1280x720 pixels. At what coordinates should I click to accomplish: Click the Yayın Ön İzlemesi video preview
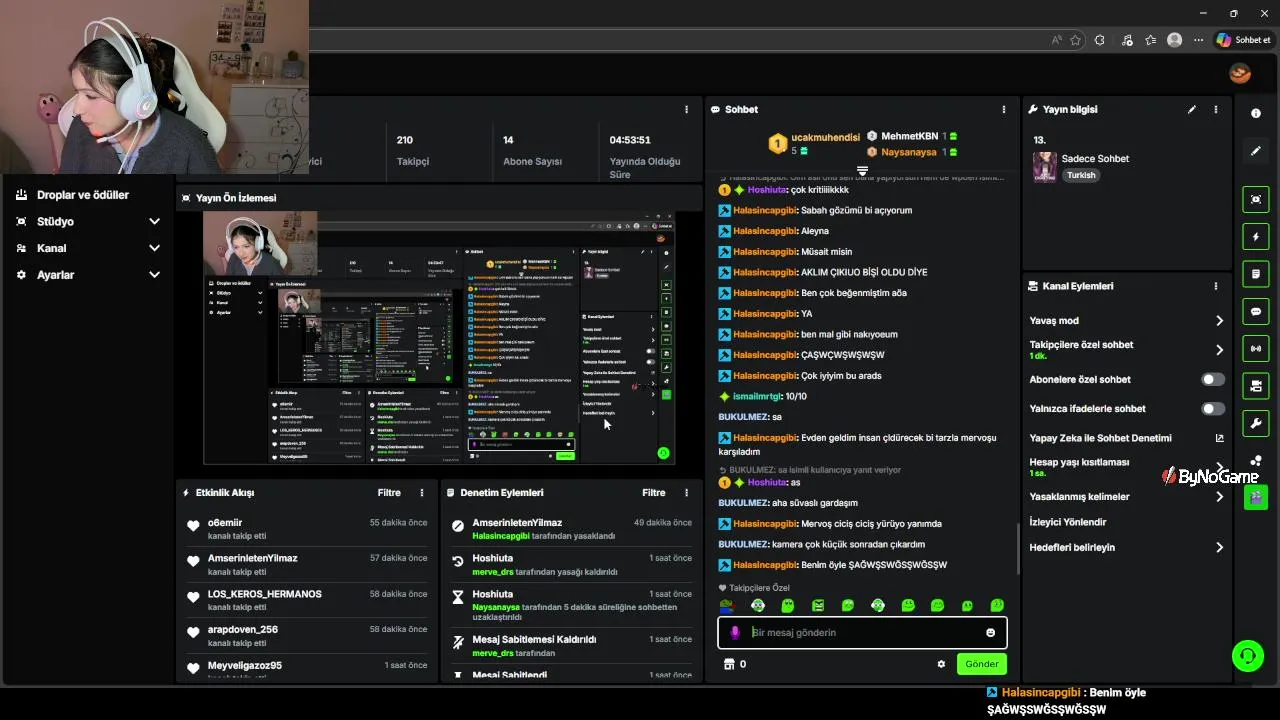pyautogui.click(x=439, y=338)
